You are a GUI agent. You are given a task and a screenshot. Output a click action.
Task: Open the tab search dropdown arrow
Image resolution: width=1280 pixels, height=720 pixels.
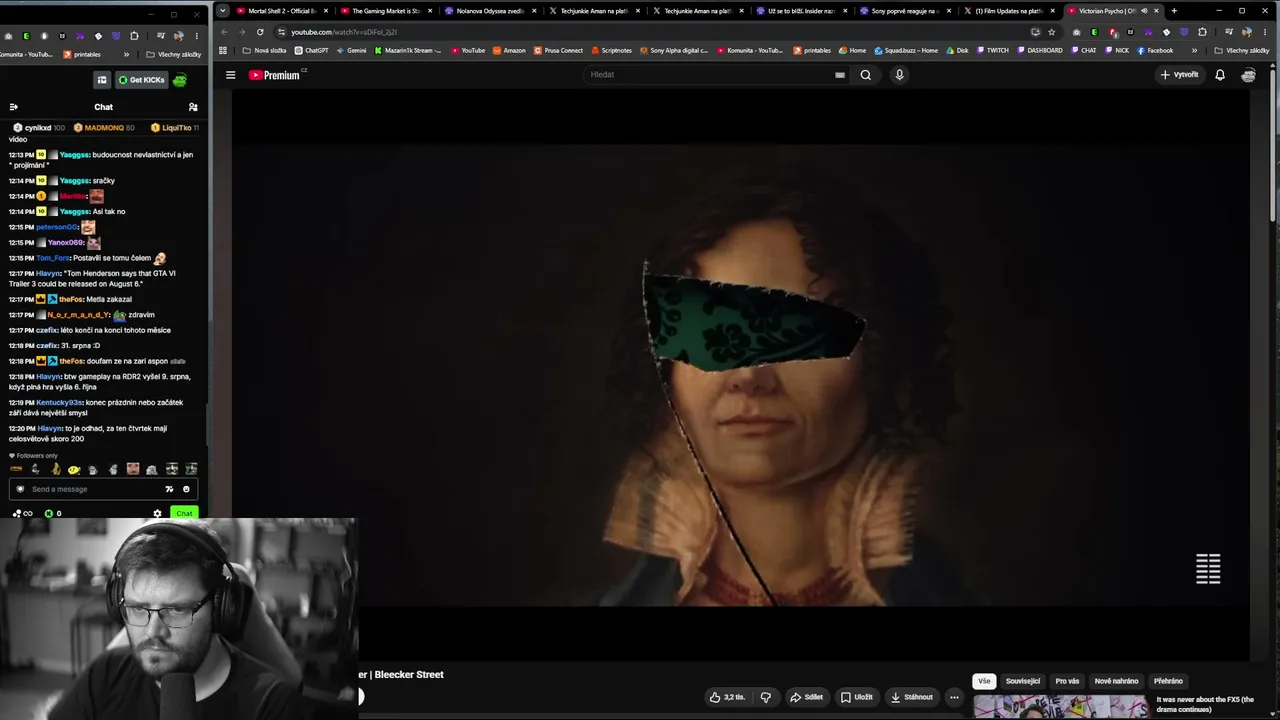(x=222, y=11)
